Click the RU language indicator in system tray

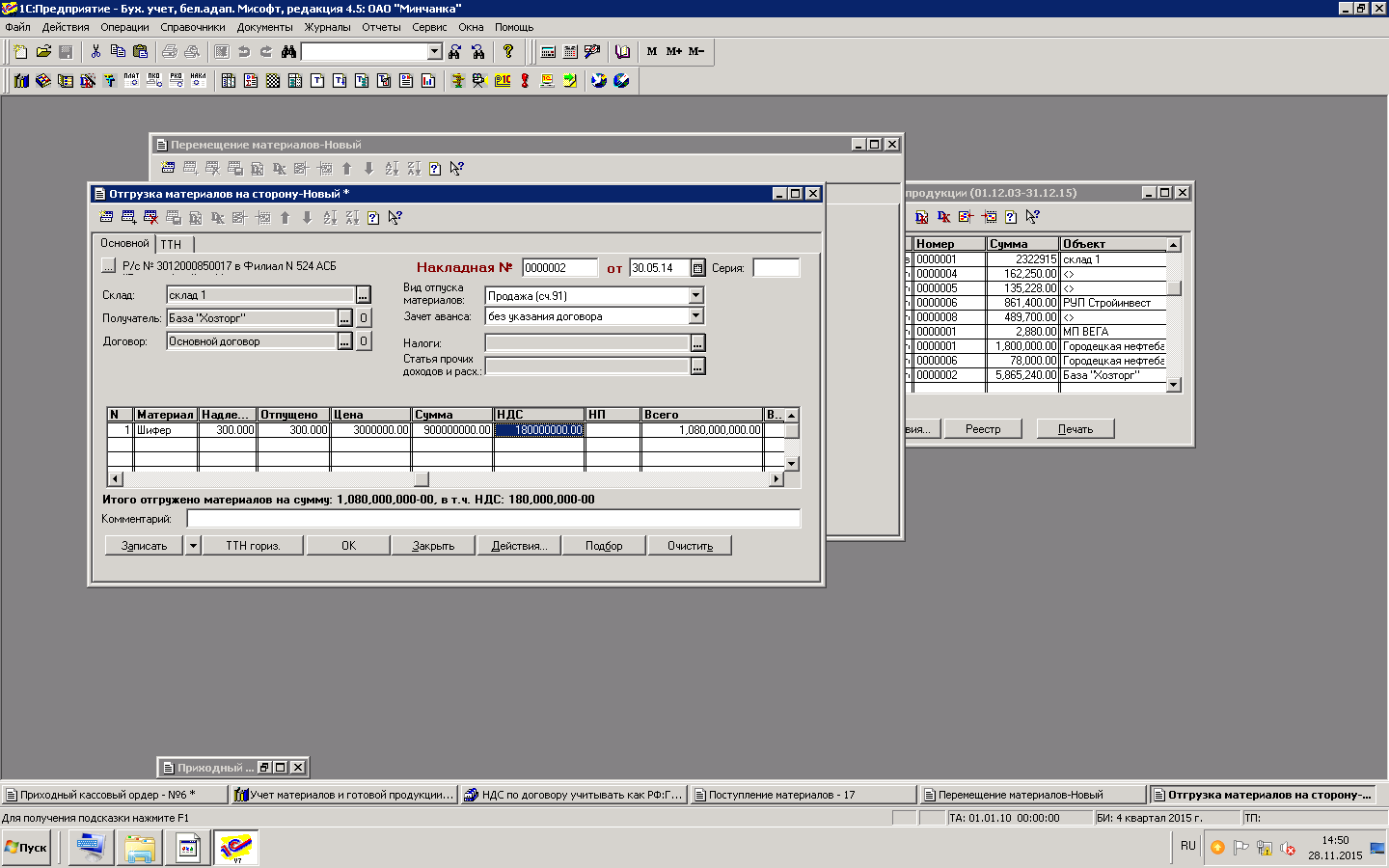point(1187,846)
